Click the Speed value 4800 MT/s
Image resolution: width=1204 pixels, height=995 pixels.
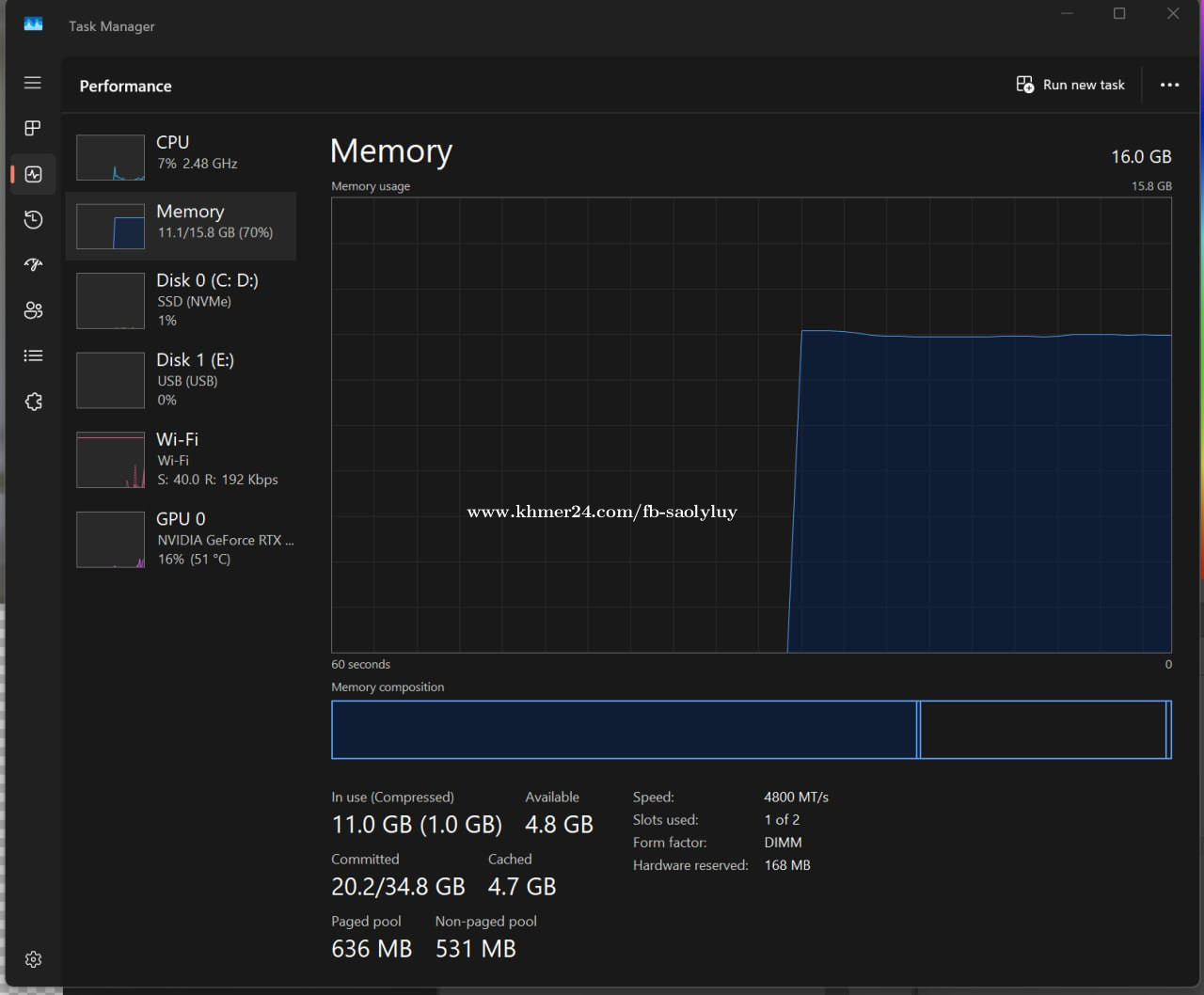tap(797, 798)
